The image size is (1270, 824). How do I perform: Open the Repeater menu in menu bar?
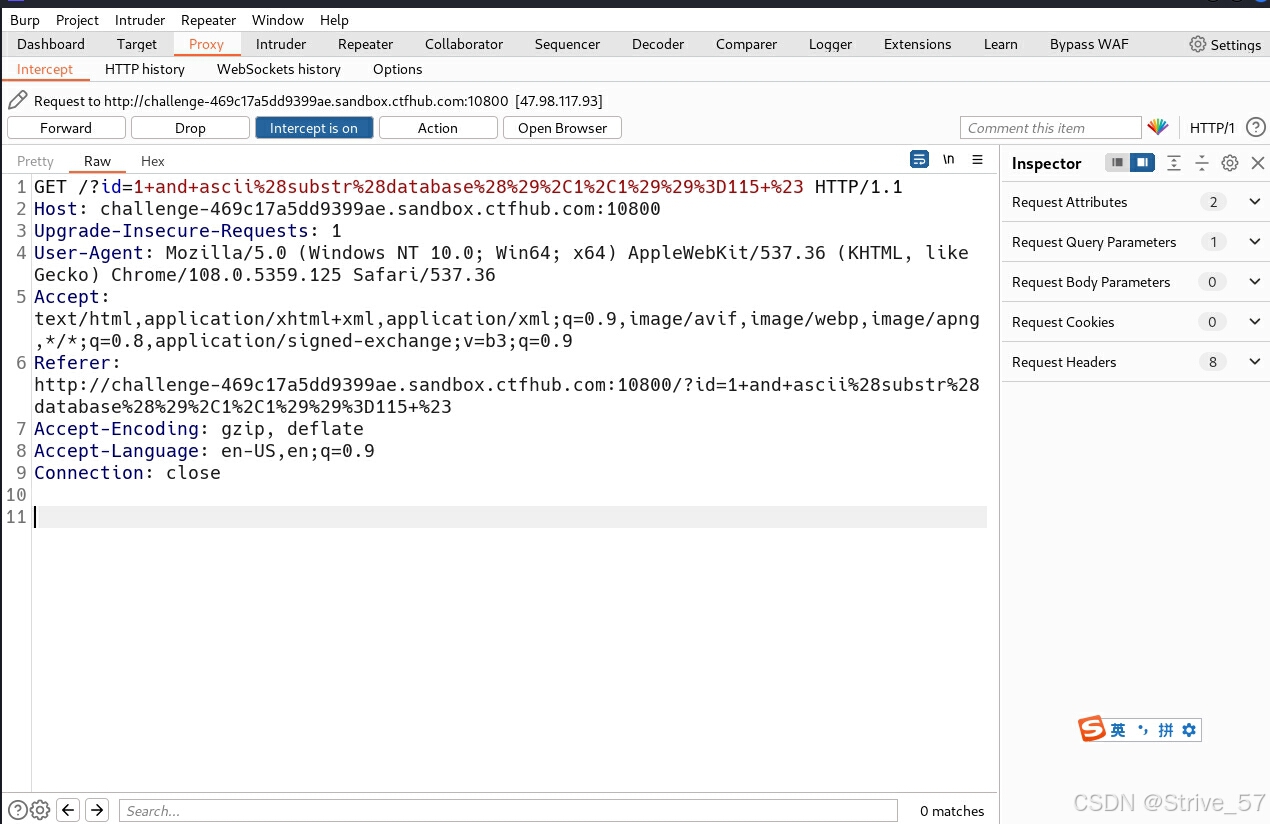208,20
